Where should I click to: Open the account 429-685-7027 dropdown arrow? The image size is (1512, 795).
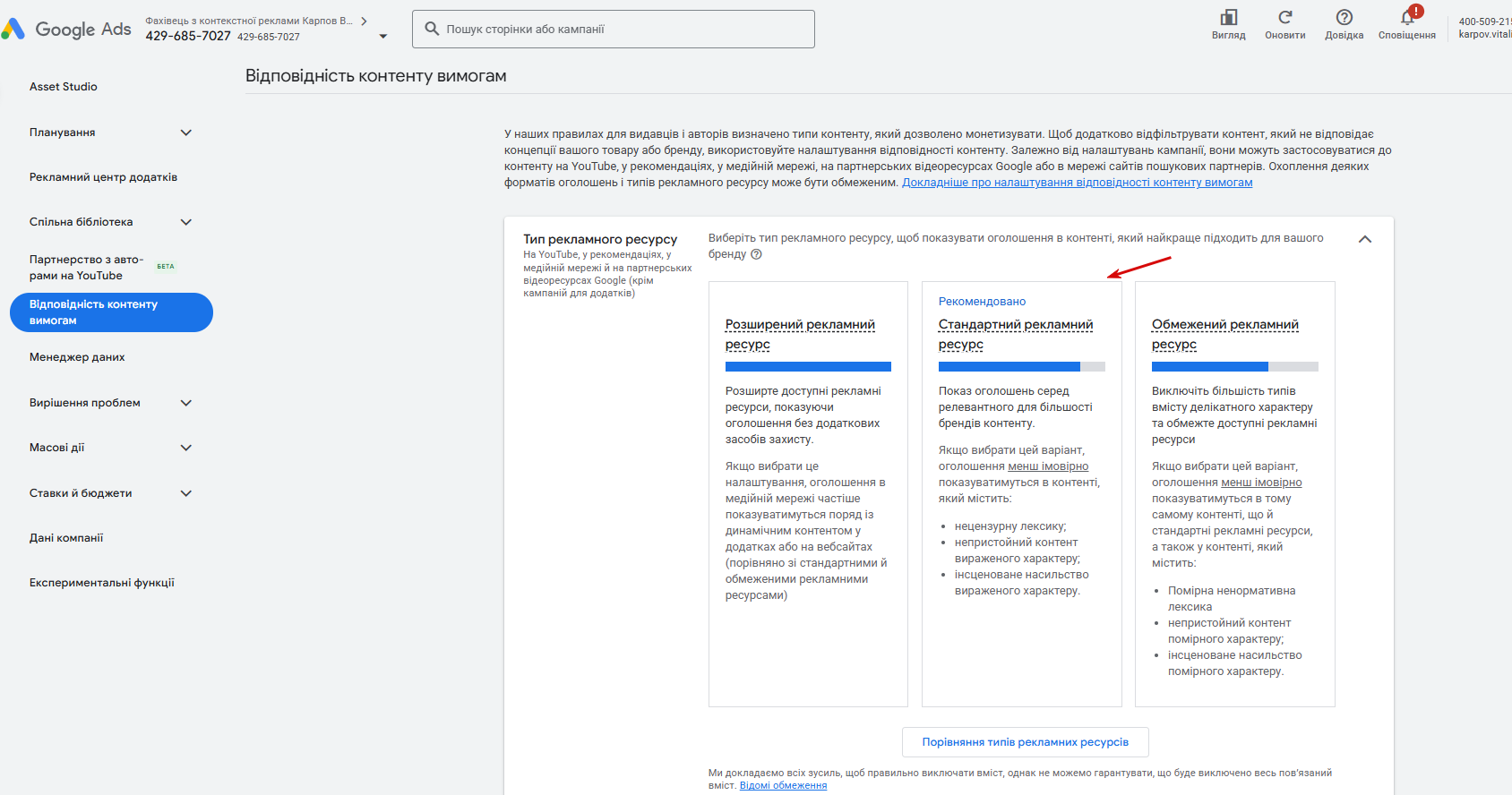[x=383, y=37]
